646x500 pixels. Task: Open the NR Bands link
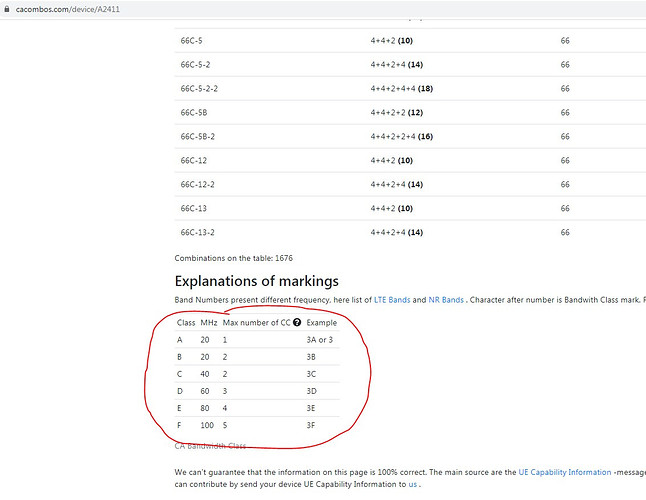pyautogui.click(x=446, y=300)
